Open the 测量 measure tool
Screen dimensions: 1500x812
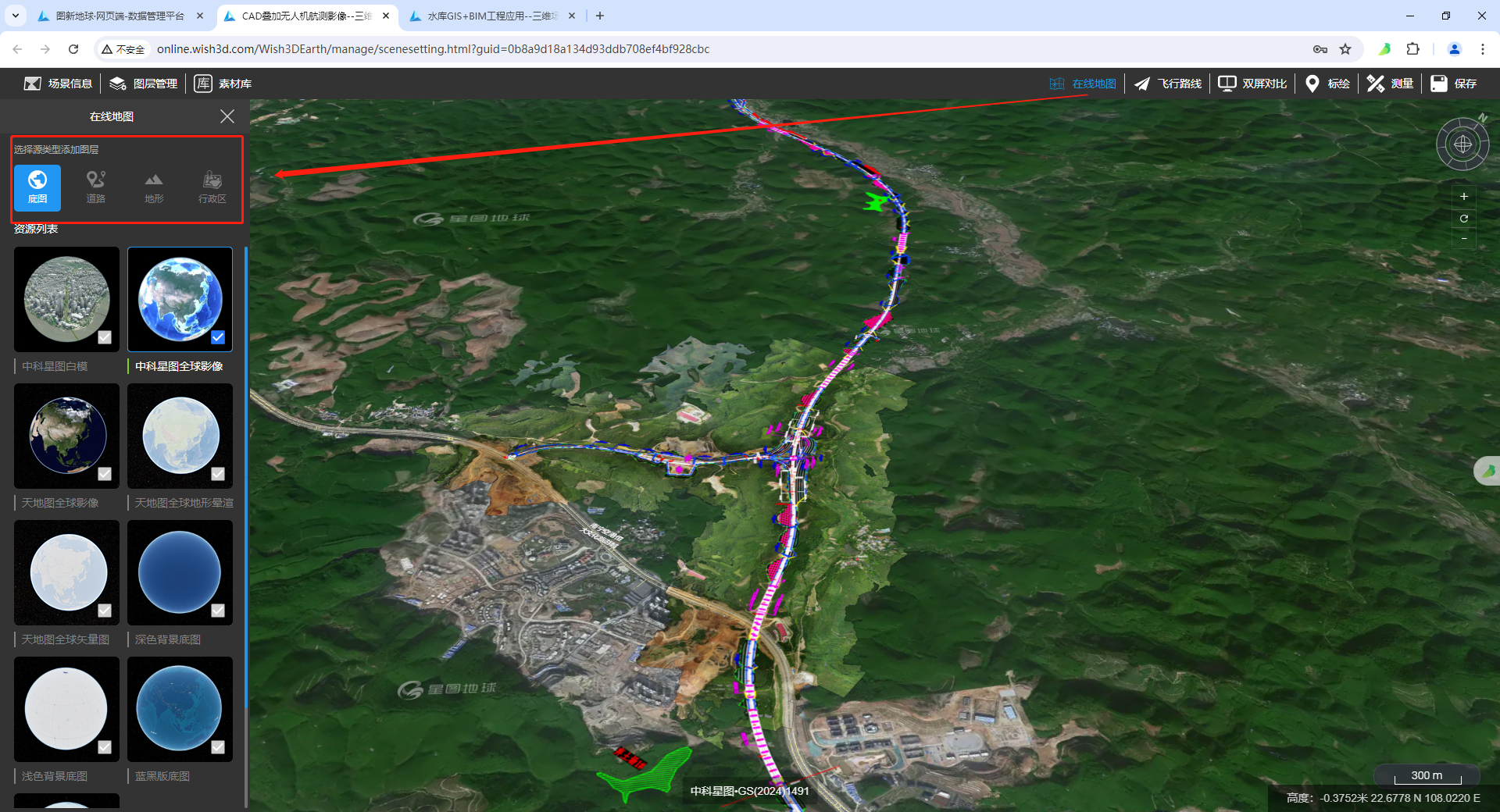click(x=1391, y=84)
